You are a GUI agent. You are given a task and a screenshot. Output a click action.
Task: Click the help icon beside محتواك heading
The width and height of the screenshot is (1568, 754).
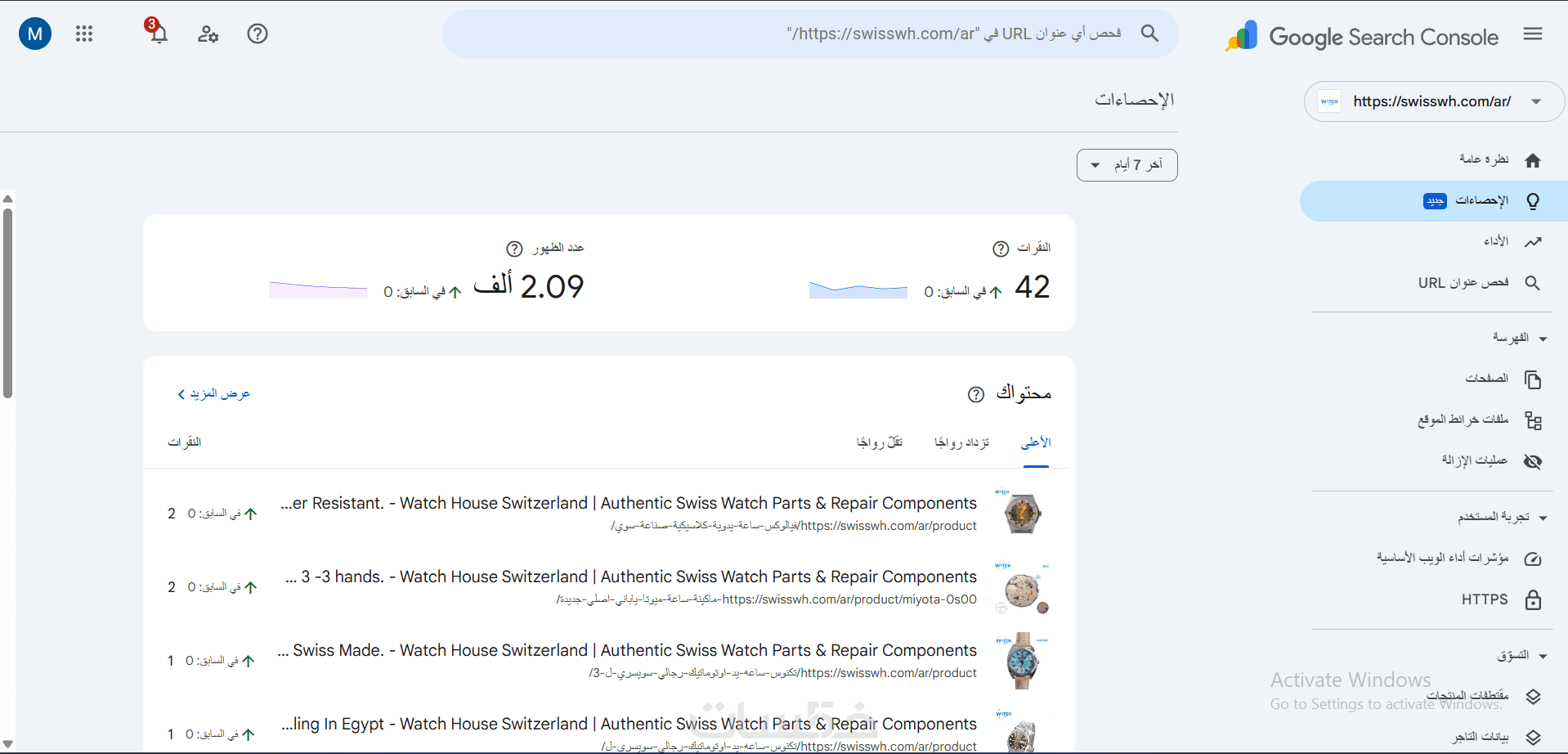pyautogui.click(x=976, y=394)
